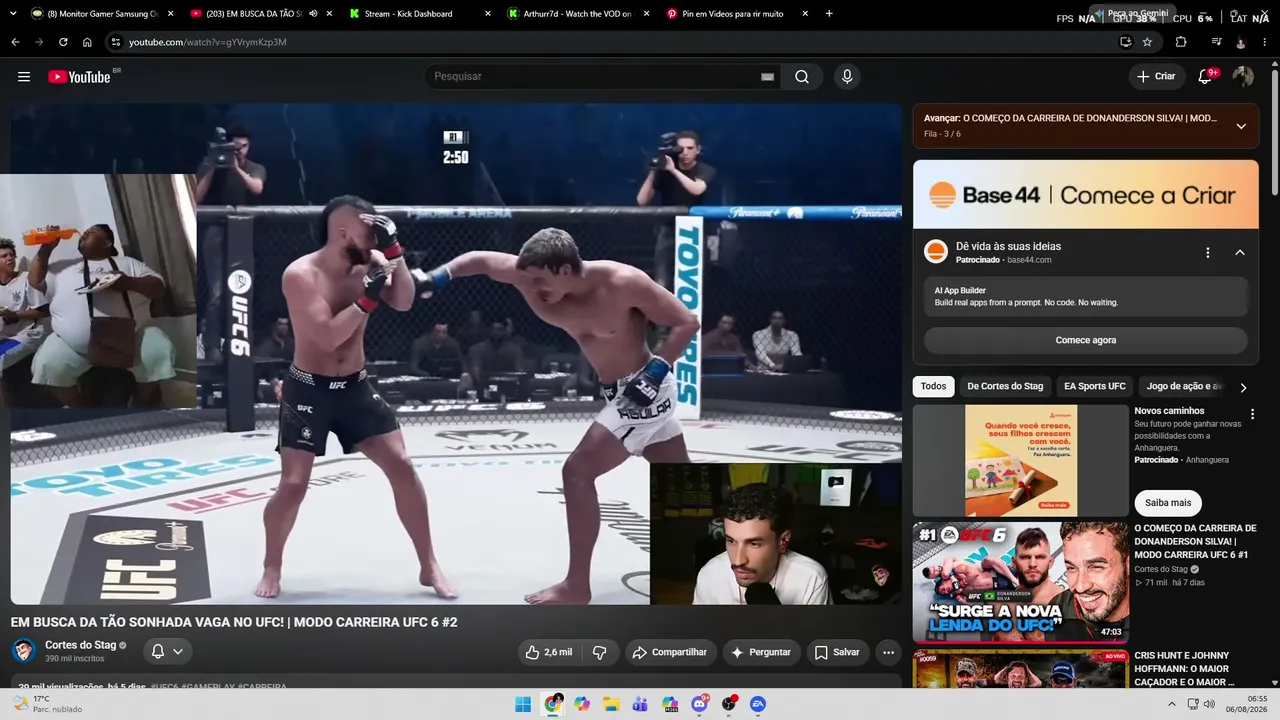Open a new browser tab
The height and width of the screenshot is (720, 1280).
coord(829,14)
